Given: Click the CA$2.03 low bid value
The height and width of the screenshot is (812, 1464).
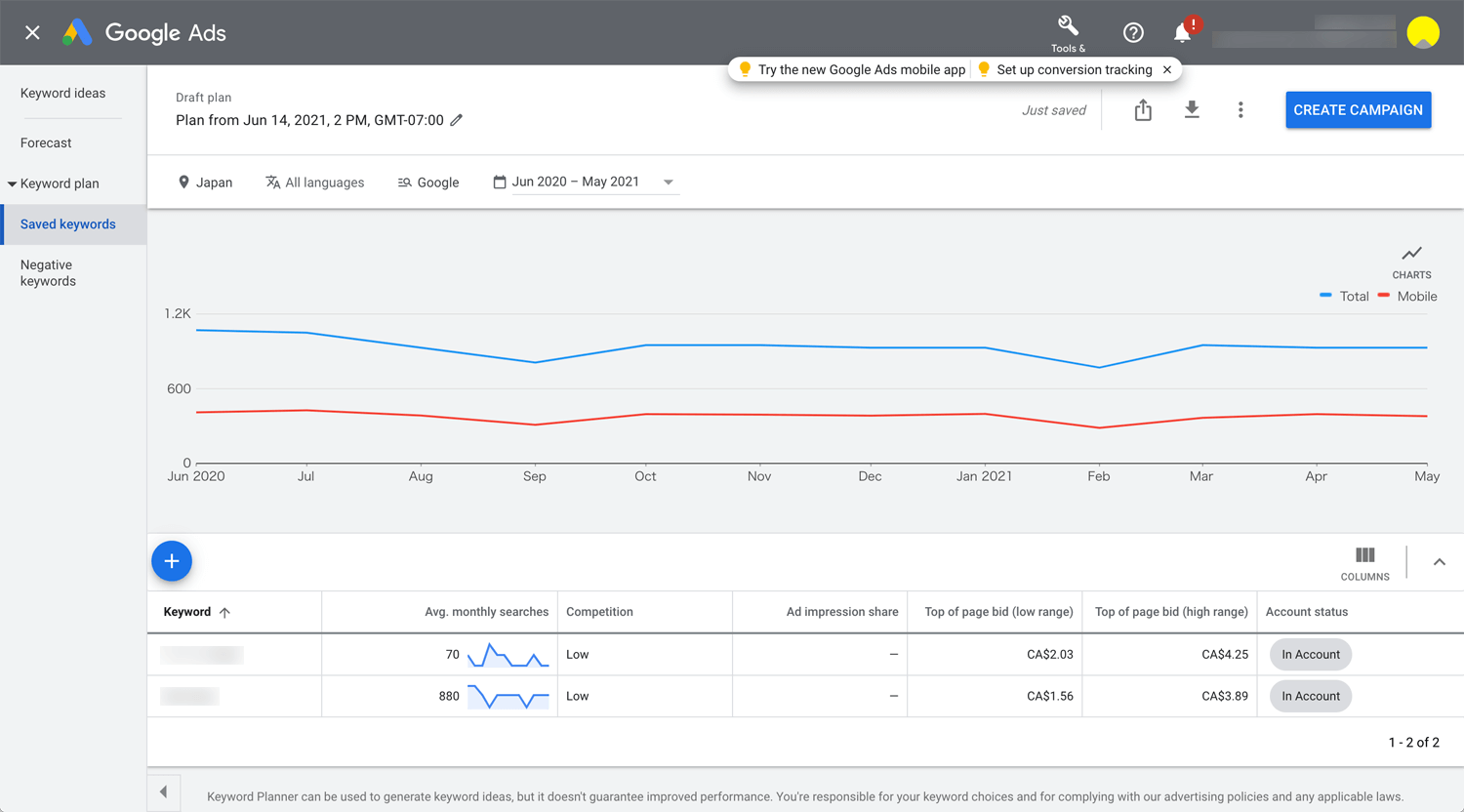Looking at the screenshot, I should tap(1049, 655).
